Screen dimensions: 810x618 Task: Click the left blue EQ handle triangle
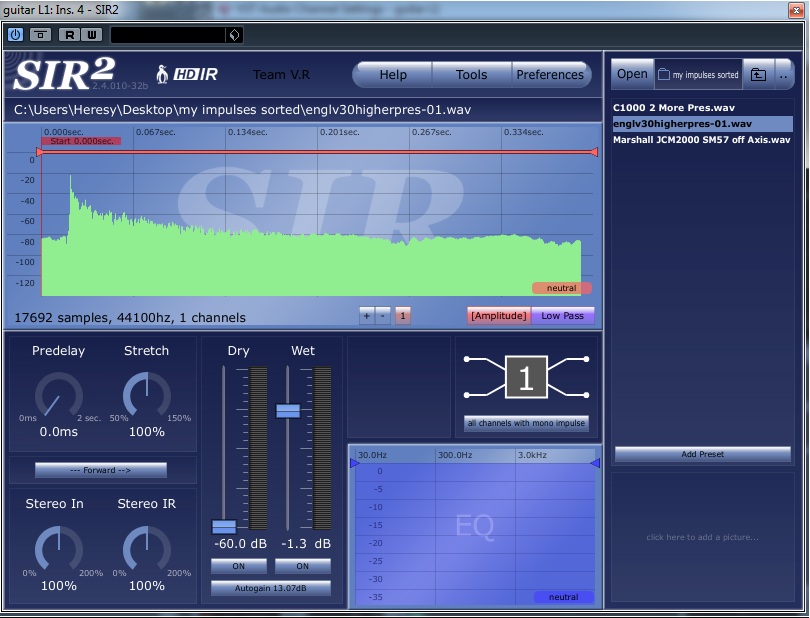coord(354,463)
